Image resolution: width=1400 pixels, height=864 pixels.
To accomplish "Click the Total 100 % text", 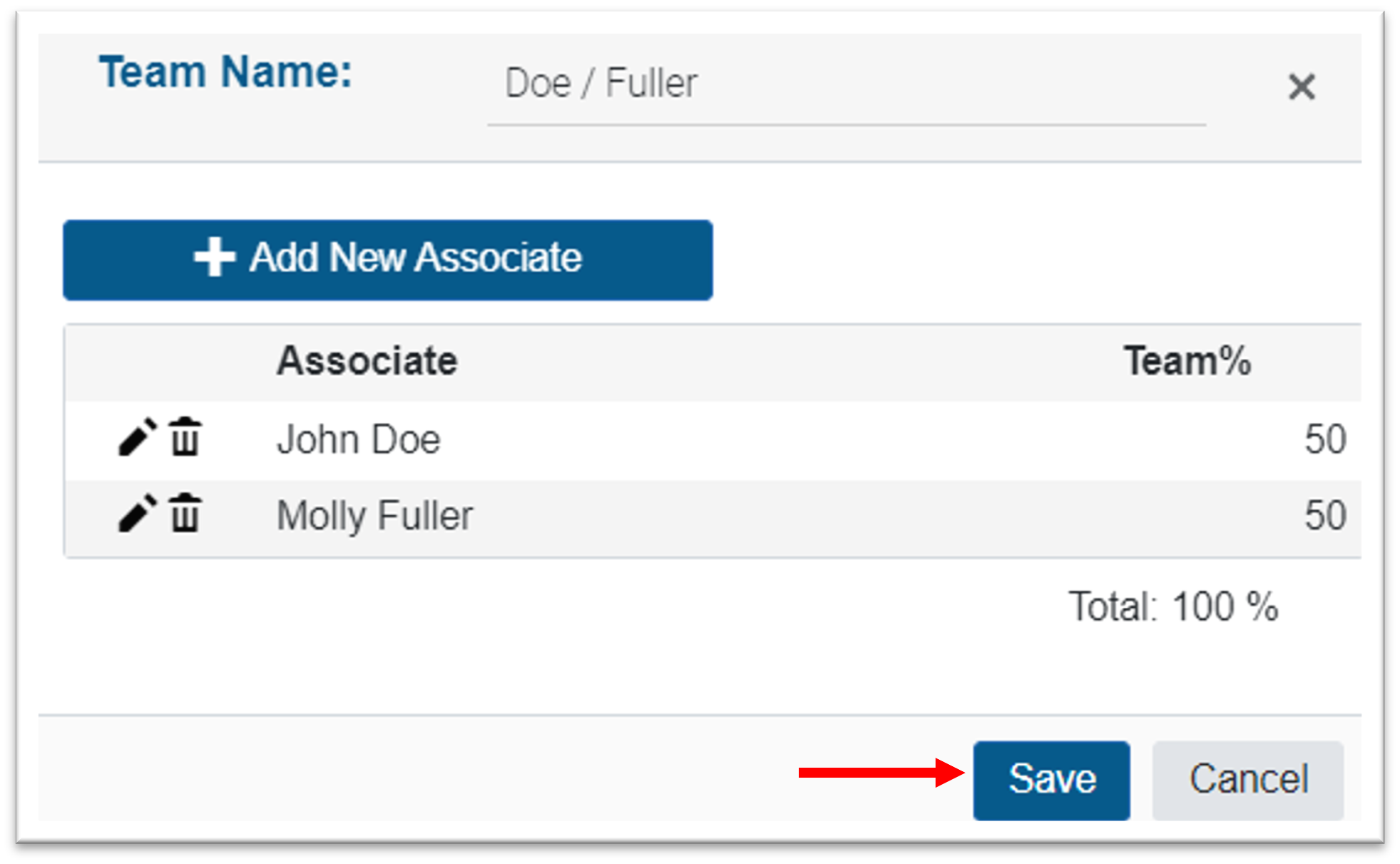I will [x=1172, y=607].
